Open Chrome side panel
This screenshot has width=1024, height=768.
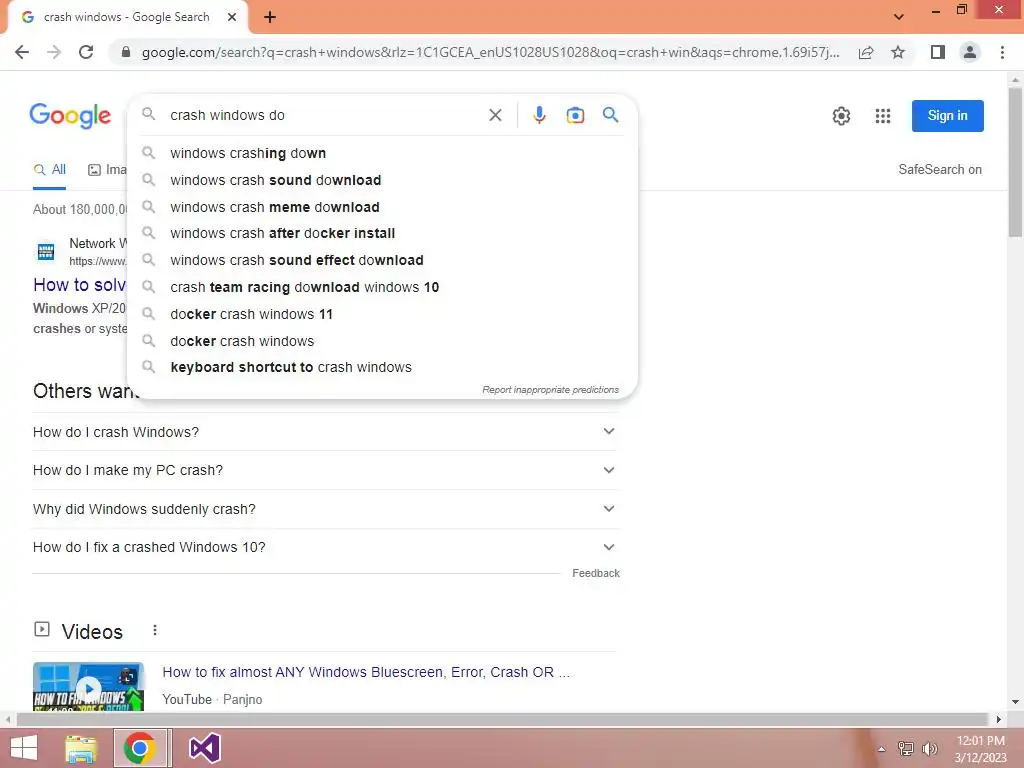(938, 52)
